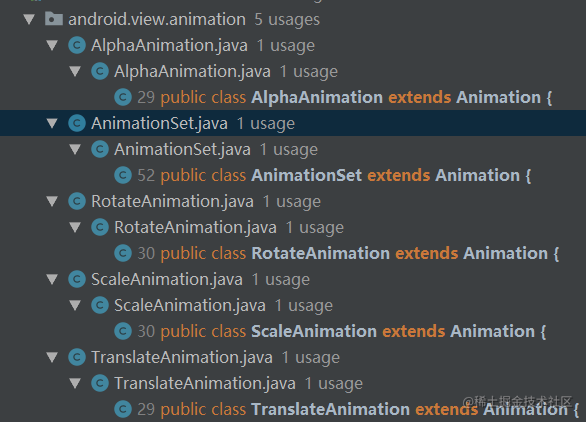
Task: Click class icon of top-level AlphaAnimation.java
Action: [77, 45]
